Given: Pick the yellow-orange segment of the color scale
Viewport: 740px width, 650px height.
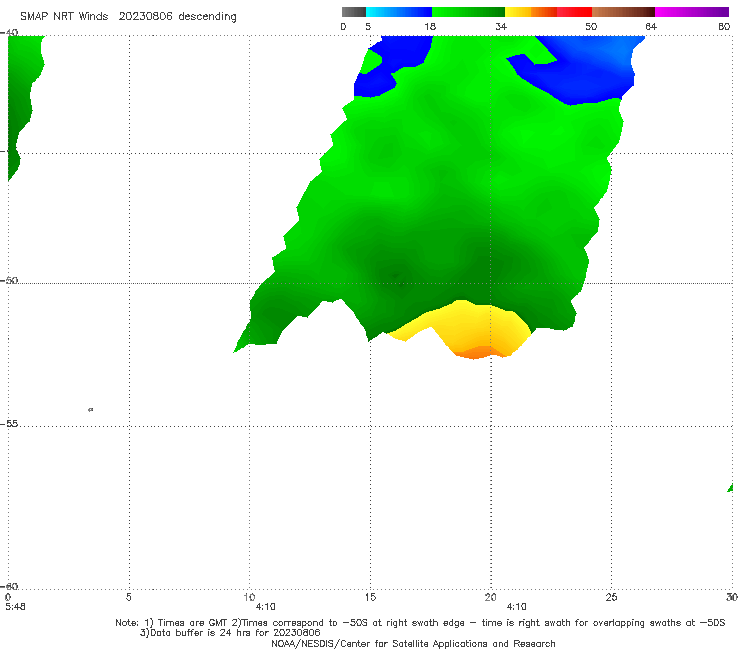Looking at the screenshot, I should click(531, 12).
